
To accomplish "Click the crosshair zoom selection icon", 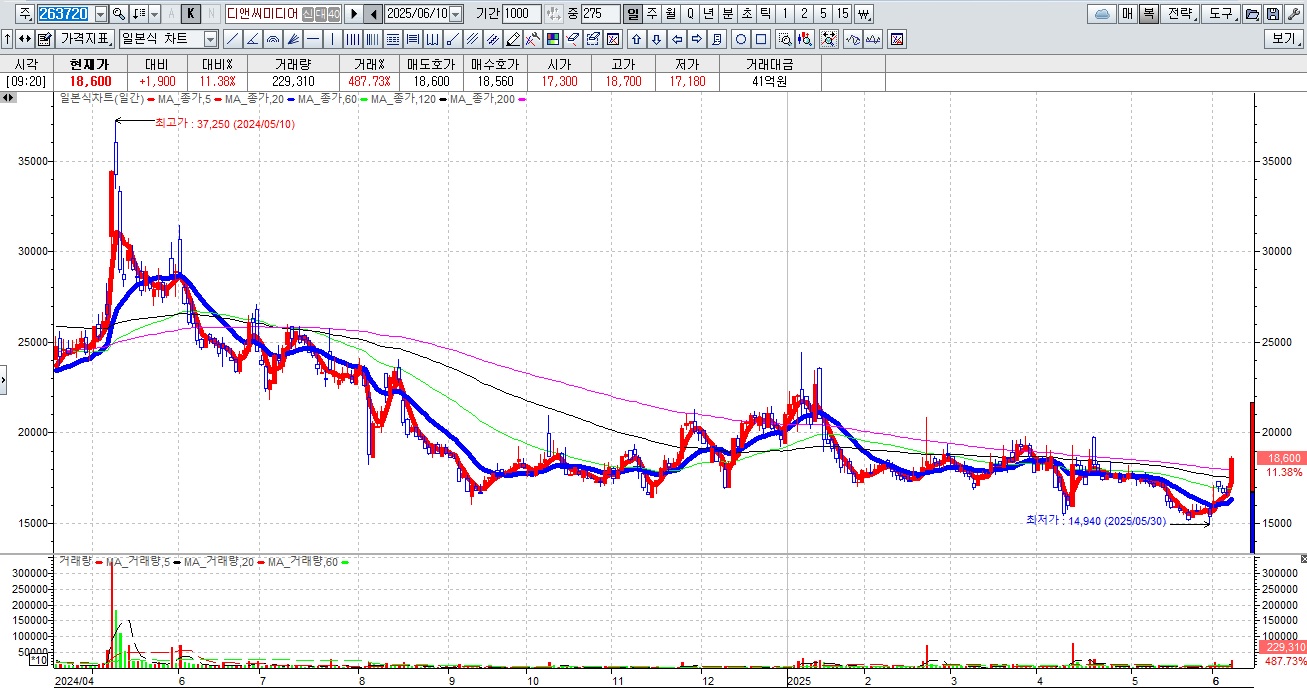I will (x=829, y=39).
